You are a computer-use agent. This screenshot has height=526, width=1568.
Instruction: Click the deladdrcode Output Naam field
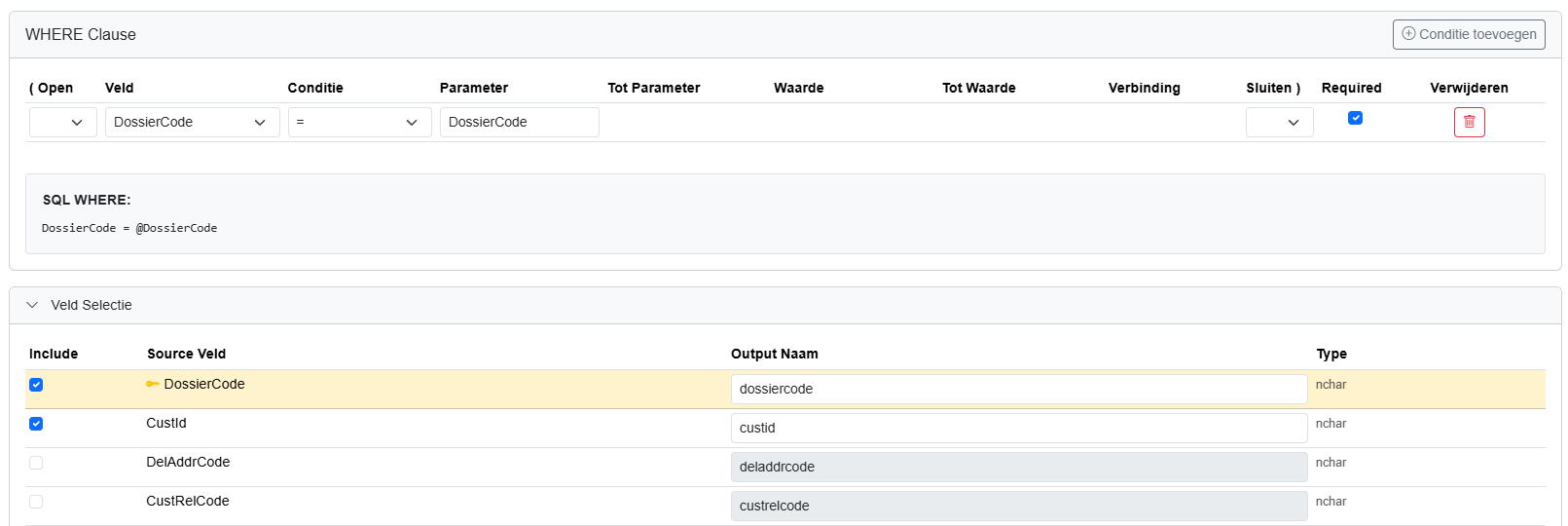coord(1018,467)
